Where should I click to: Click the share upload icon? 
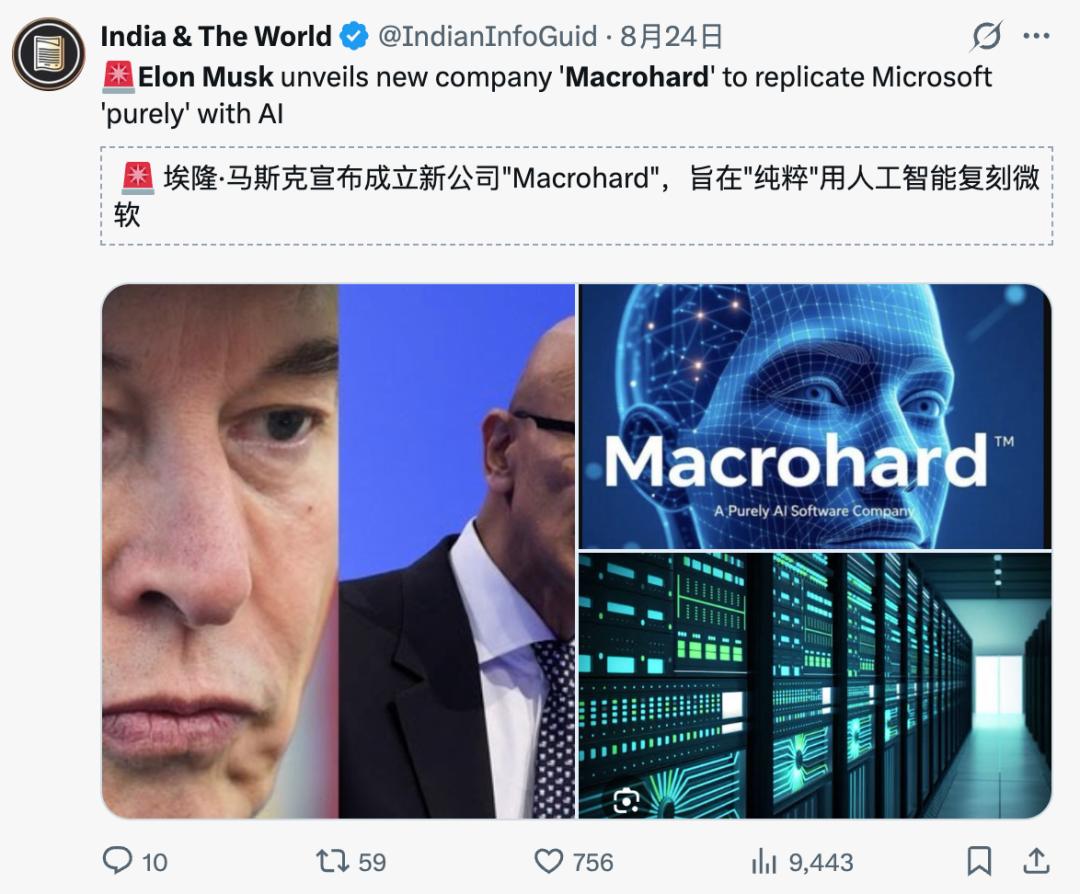[1037, 861]
